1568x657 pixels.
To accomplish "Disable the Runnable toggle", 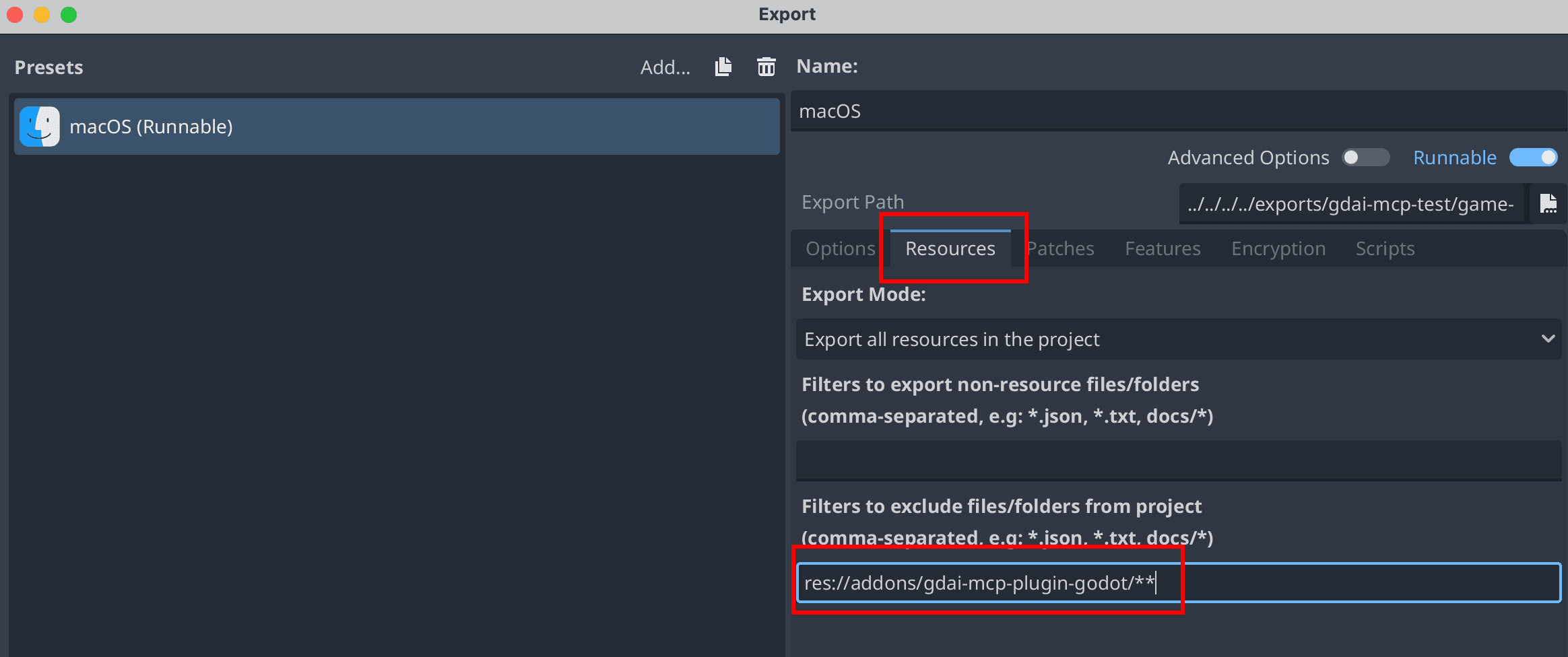I will point(1534,157).
